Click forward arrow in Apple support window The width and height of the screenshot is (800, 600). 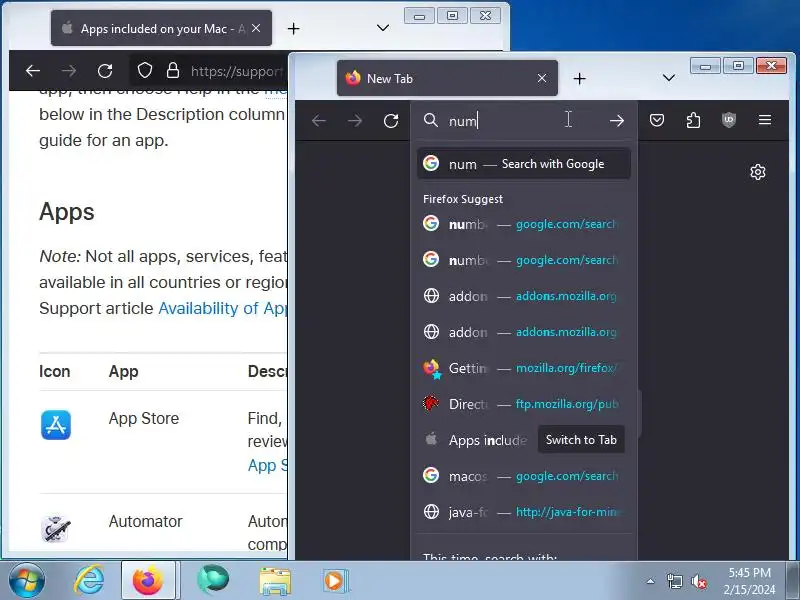tap(68, 70)
